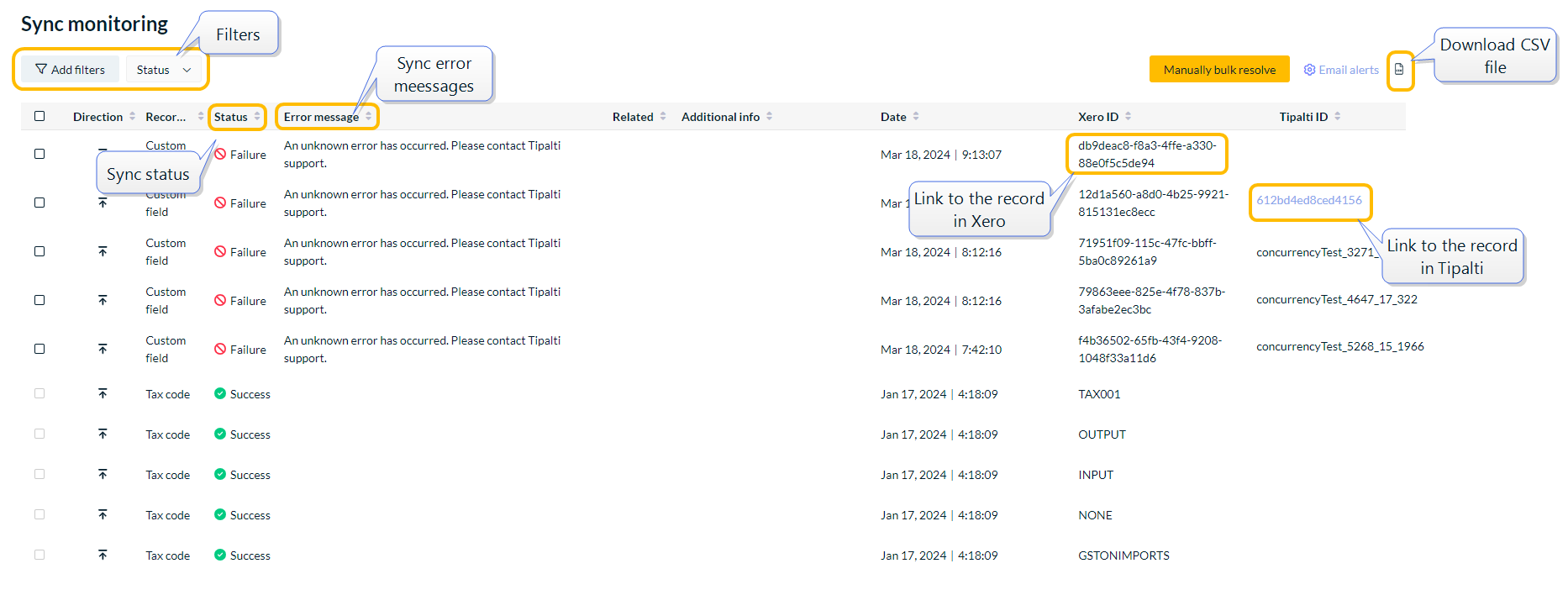Viewport: 1568px width, 595px height.
Task: Sort by the Error message column arrows
Action: point(369,117)
